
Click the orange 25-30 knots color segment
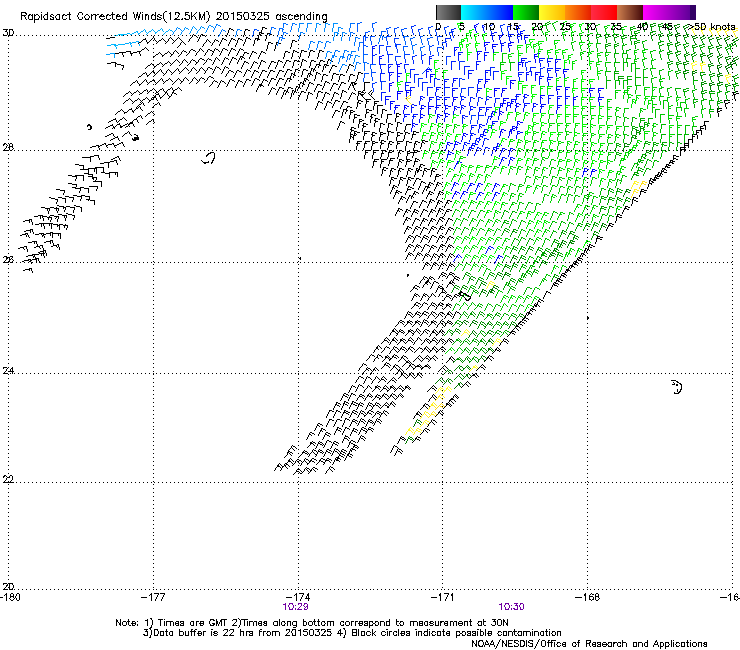pos(577,12)
